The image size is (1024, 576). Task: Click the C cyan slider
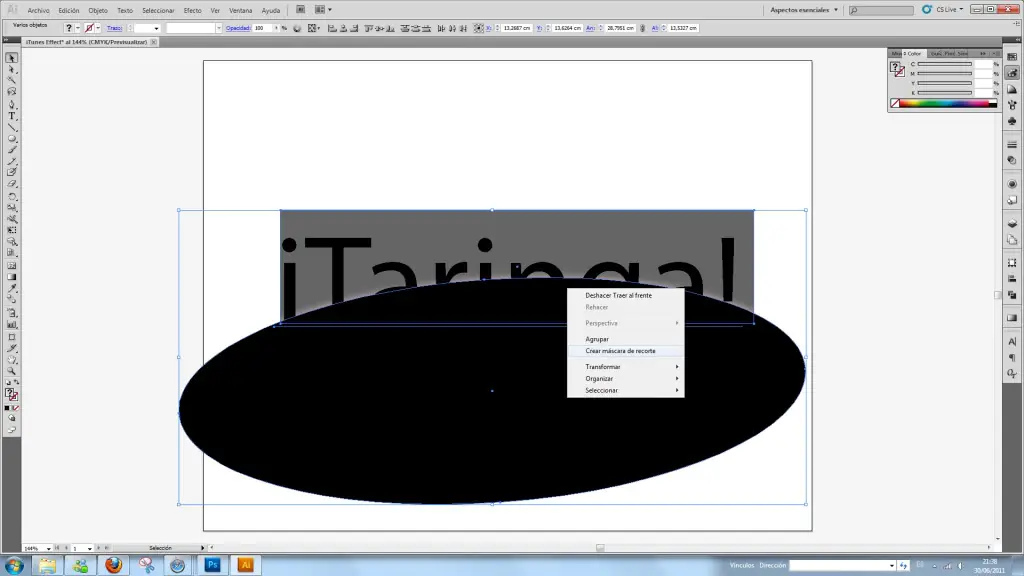click(945, 64)
